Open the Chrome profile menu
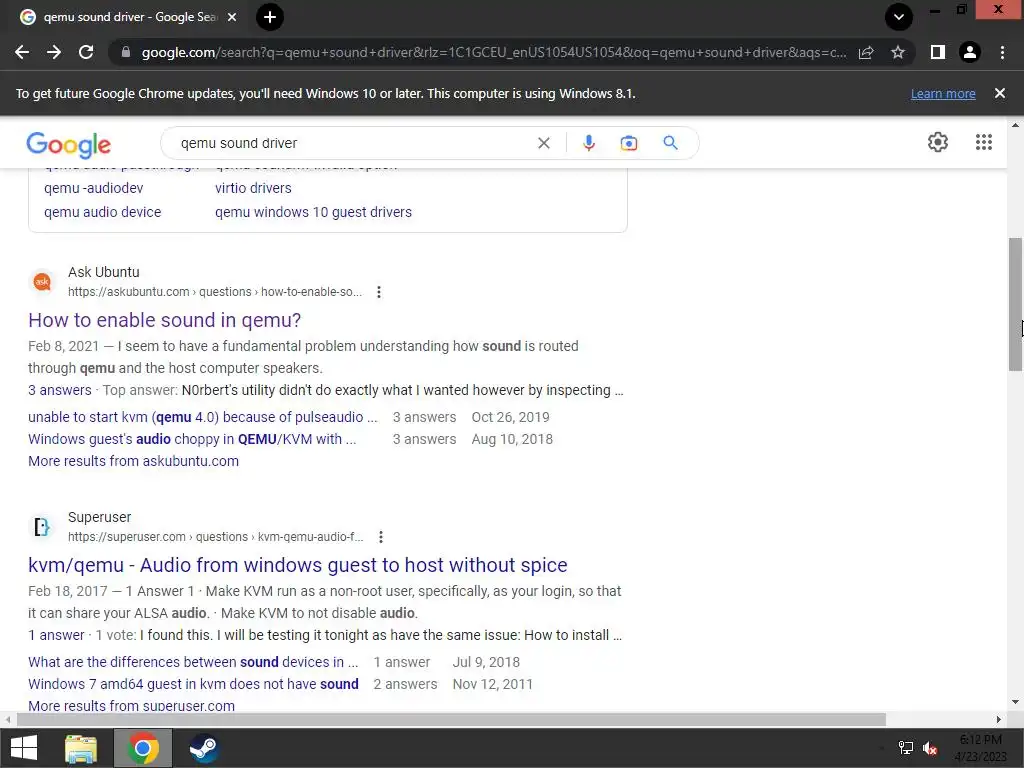The width and height of the screenshot is (1024, 768). click(970, 52)
